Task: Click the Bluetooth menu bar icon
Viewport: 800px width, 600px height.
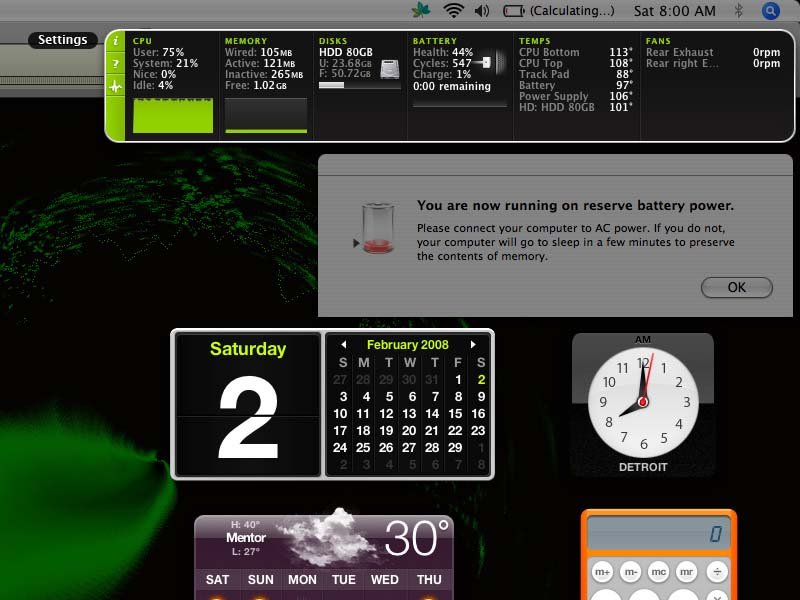Action: click(x=739, y=11)
